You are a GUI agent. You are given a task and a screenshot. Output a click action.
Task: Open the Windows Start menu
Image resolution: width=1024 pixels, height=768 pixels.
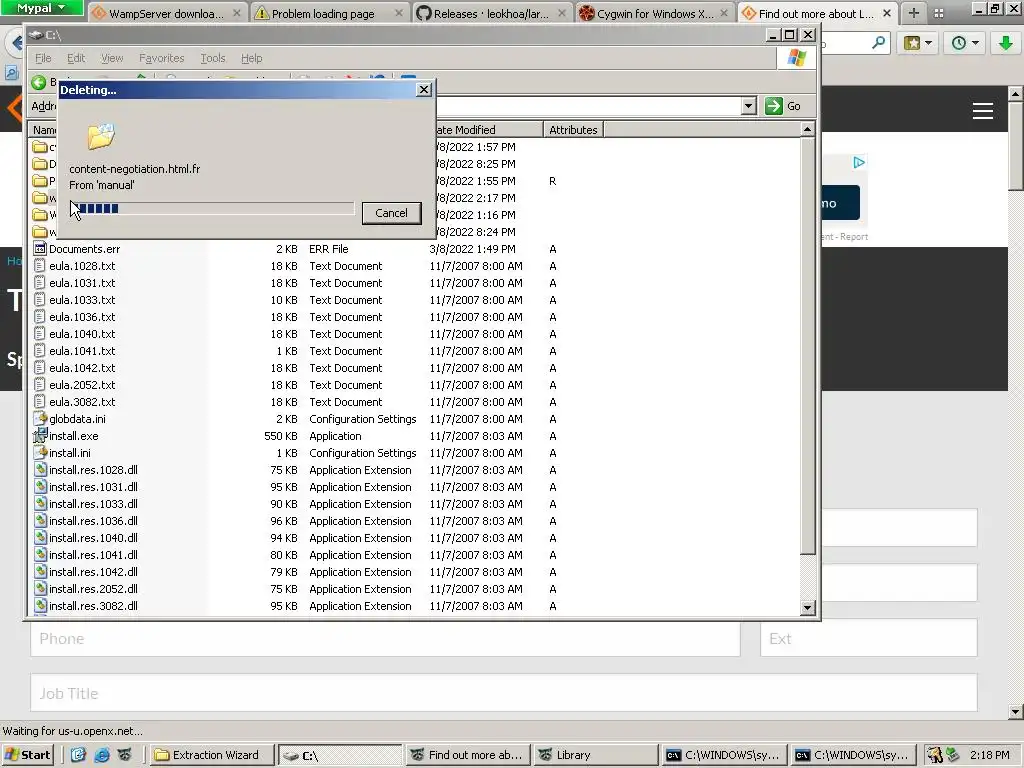pyautogui.click(x=27, y=755)
